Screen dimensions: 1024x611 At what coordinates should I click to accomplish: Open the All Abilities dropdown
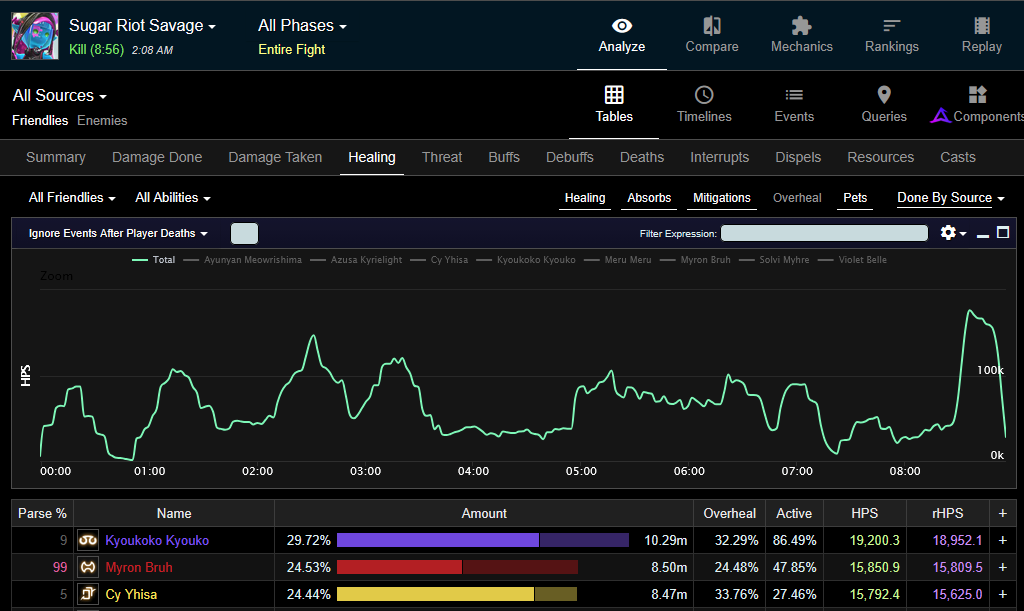[x=172, y=198]
